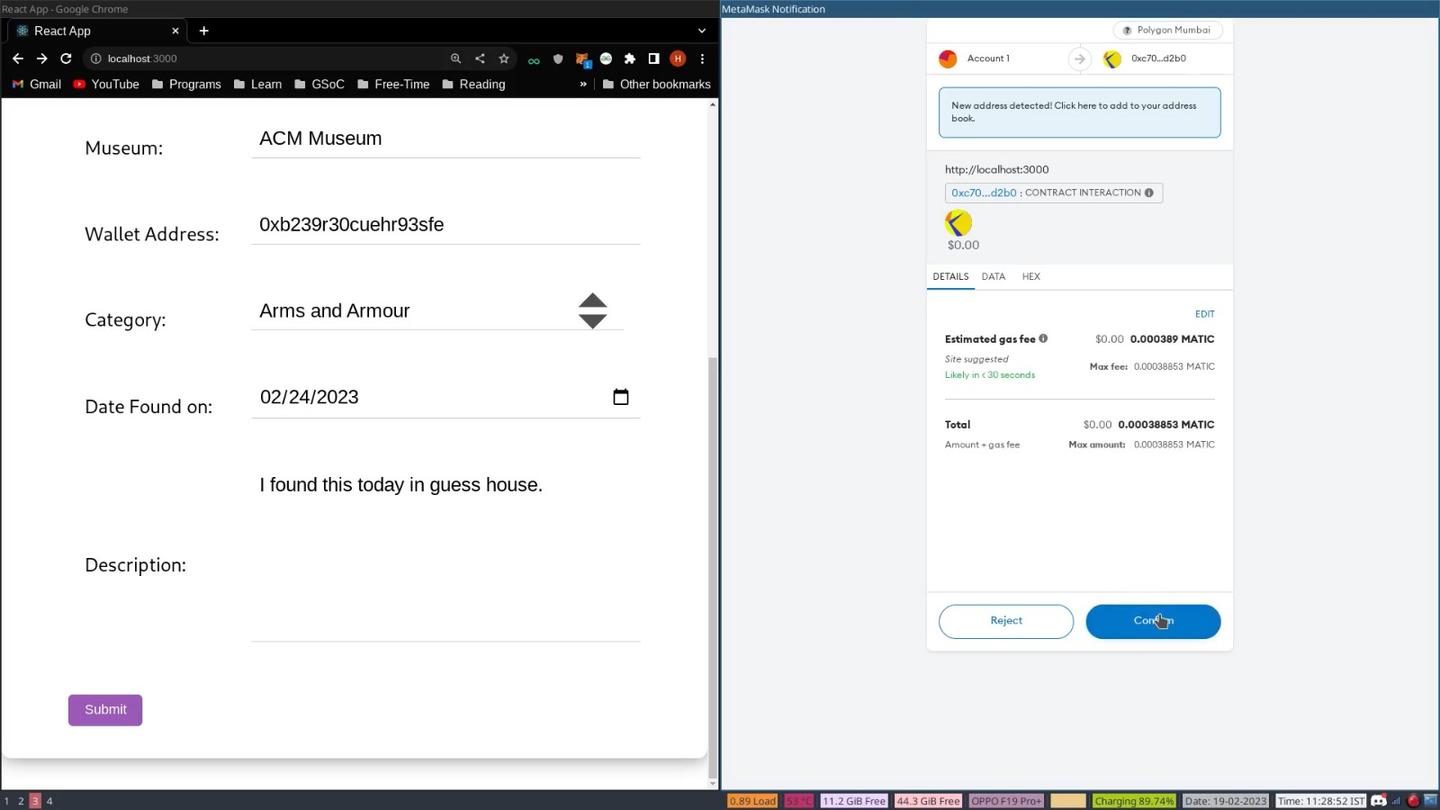The width and height of the screenshot is (1440, 810).
Task: Open the Extensions puzzle menu
Action: (x=630, y=59)
